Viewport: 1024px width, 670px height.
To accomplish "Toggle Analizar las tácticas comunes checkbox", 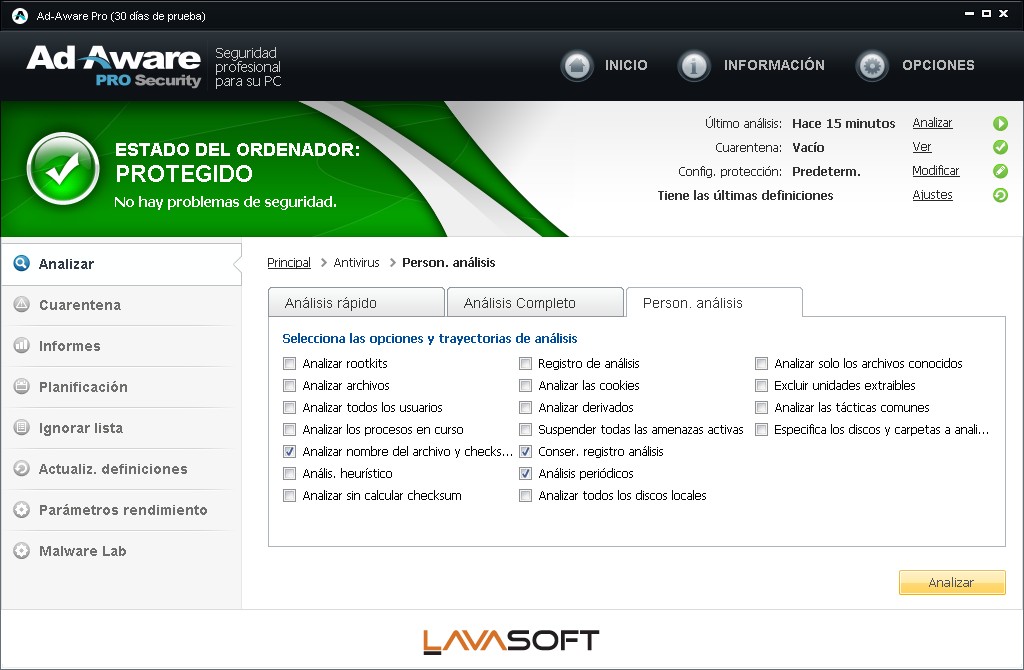I will 761,407.
